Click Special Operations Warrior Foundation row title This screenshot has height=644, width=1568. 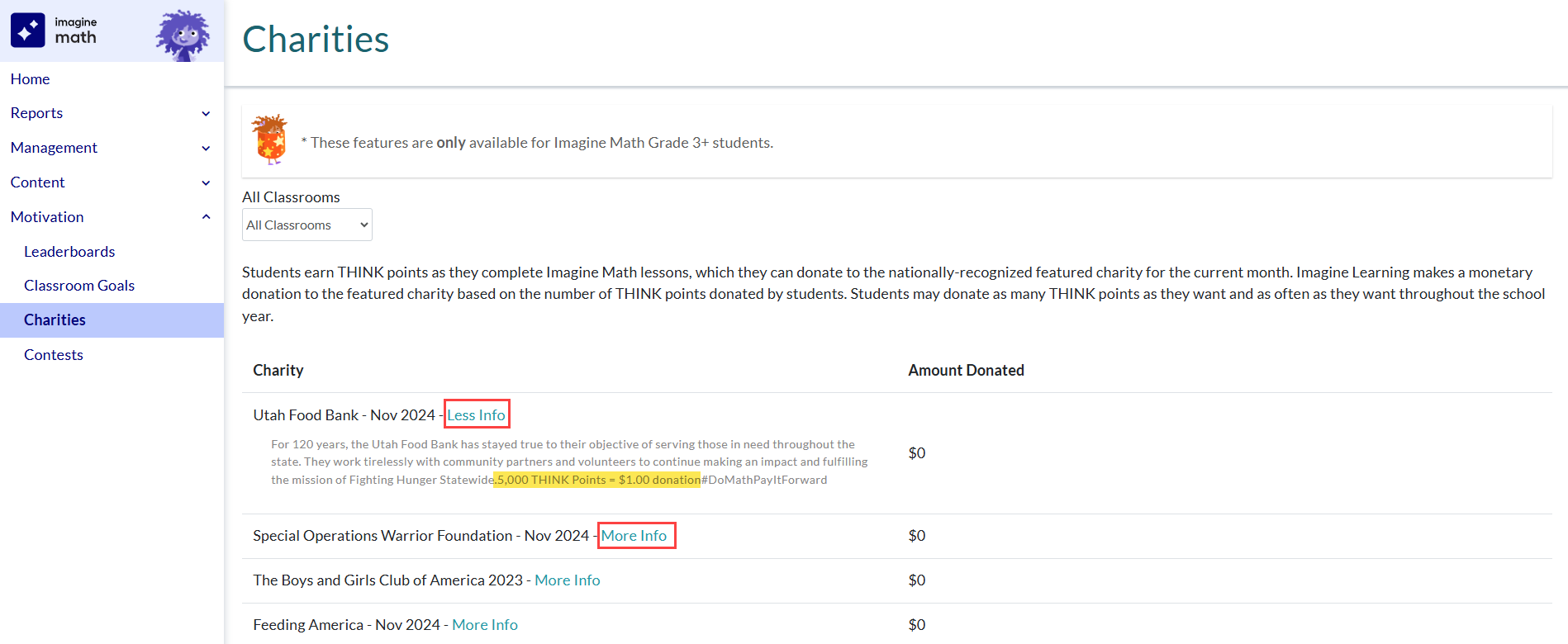[x=421, y=536]
